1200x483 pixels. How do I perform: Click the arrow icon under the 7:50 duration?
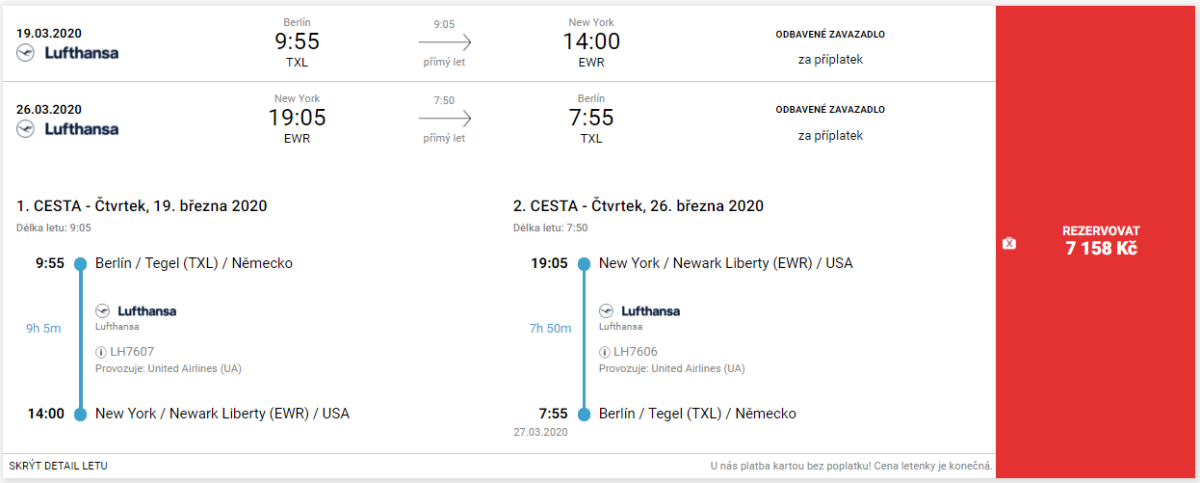[445, 118]
